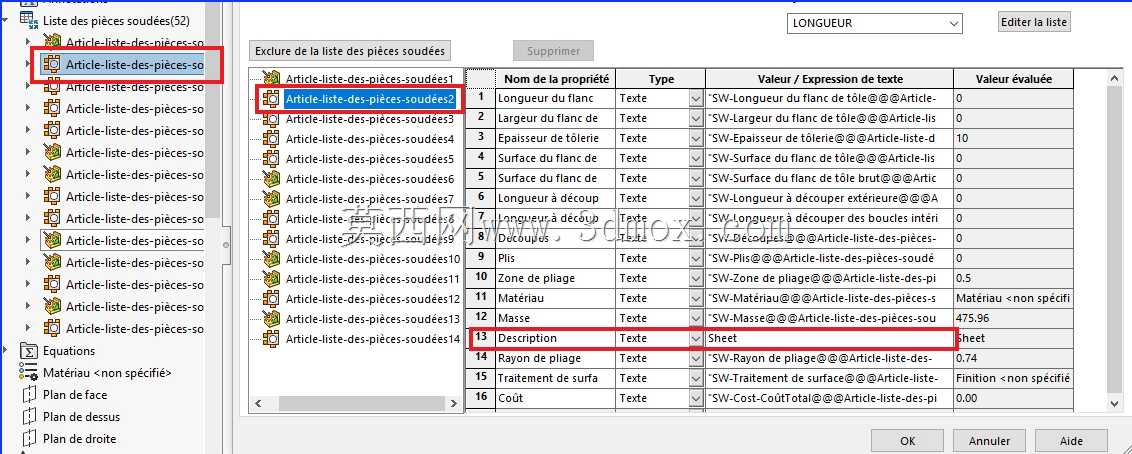Click the Zone de pliage property name cell
The height and width of the screenshot is (454, 1132).
click(556, 278)
